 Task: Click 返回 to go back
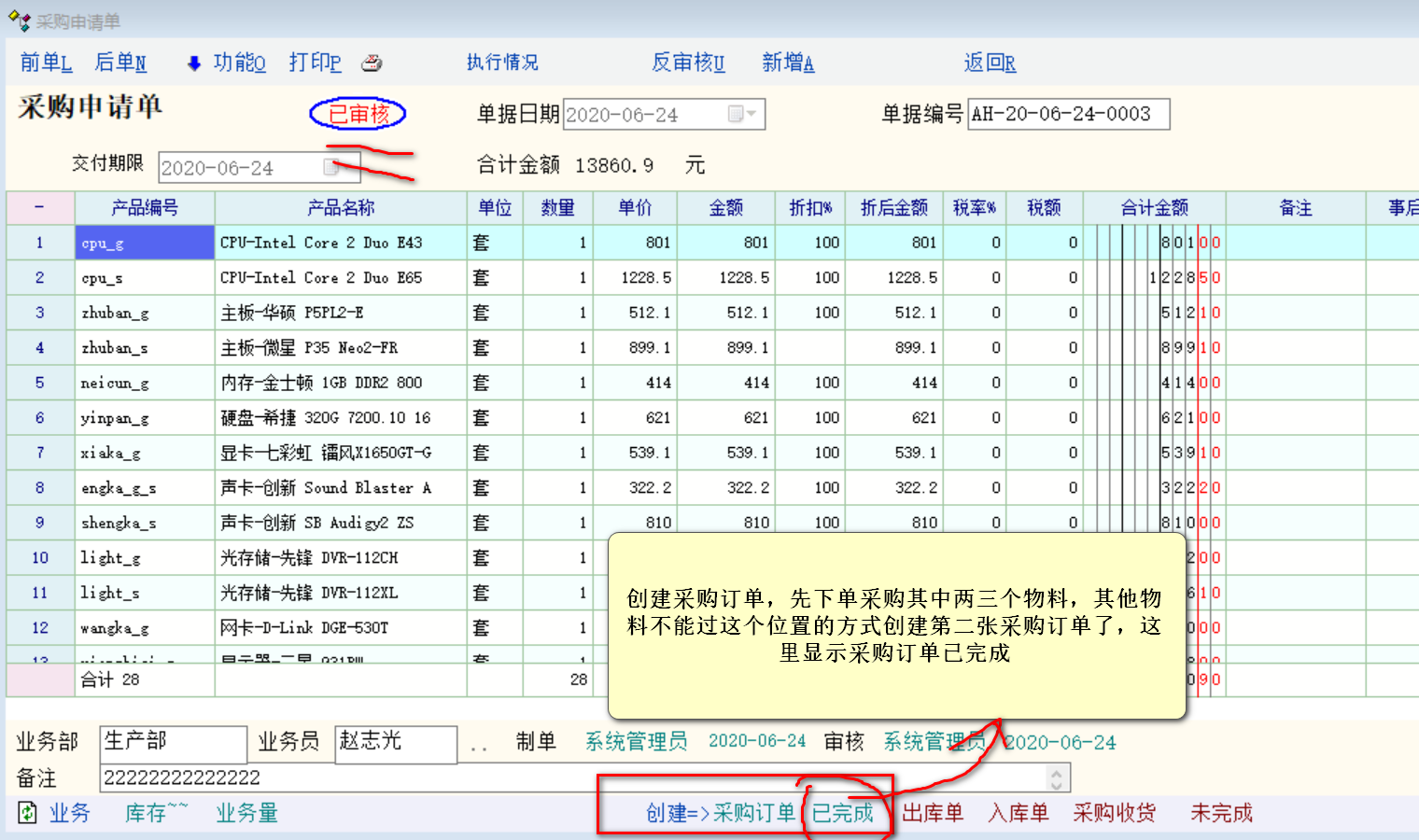(x=990, y=63)
